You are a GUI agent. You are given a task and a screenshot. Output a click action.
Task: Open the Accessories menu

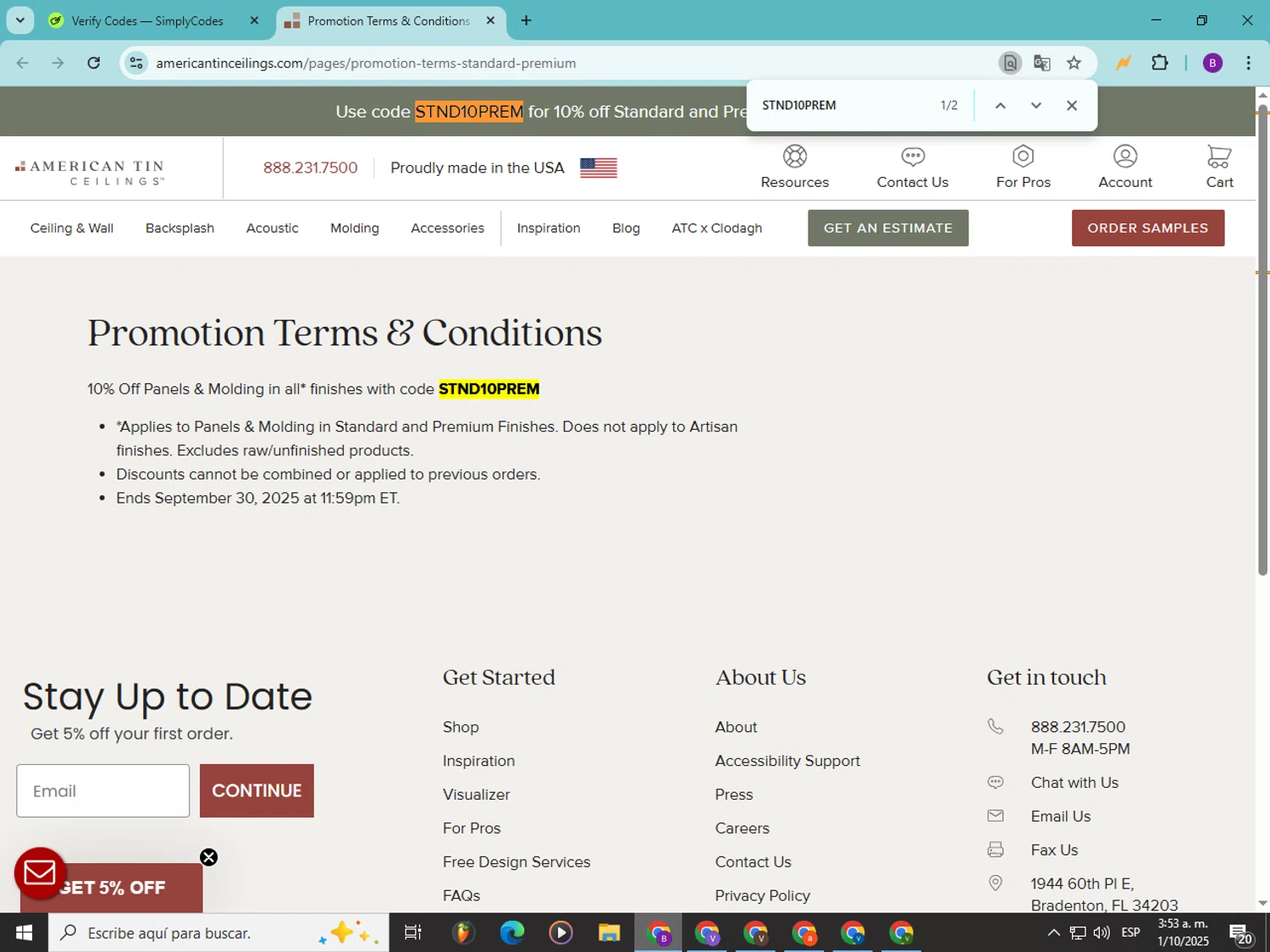447,228
